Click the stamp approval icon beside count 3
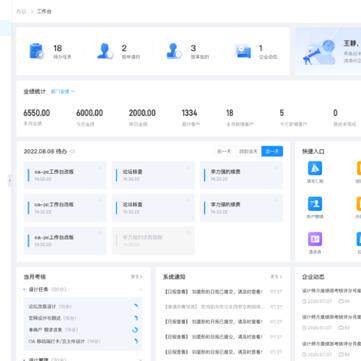361x361 pixels. point(174,51)
